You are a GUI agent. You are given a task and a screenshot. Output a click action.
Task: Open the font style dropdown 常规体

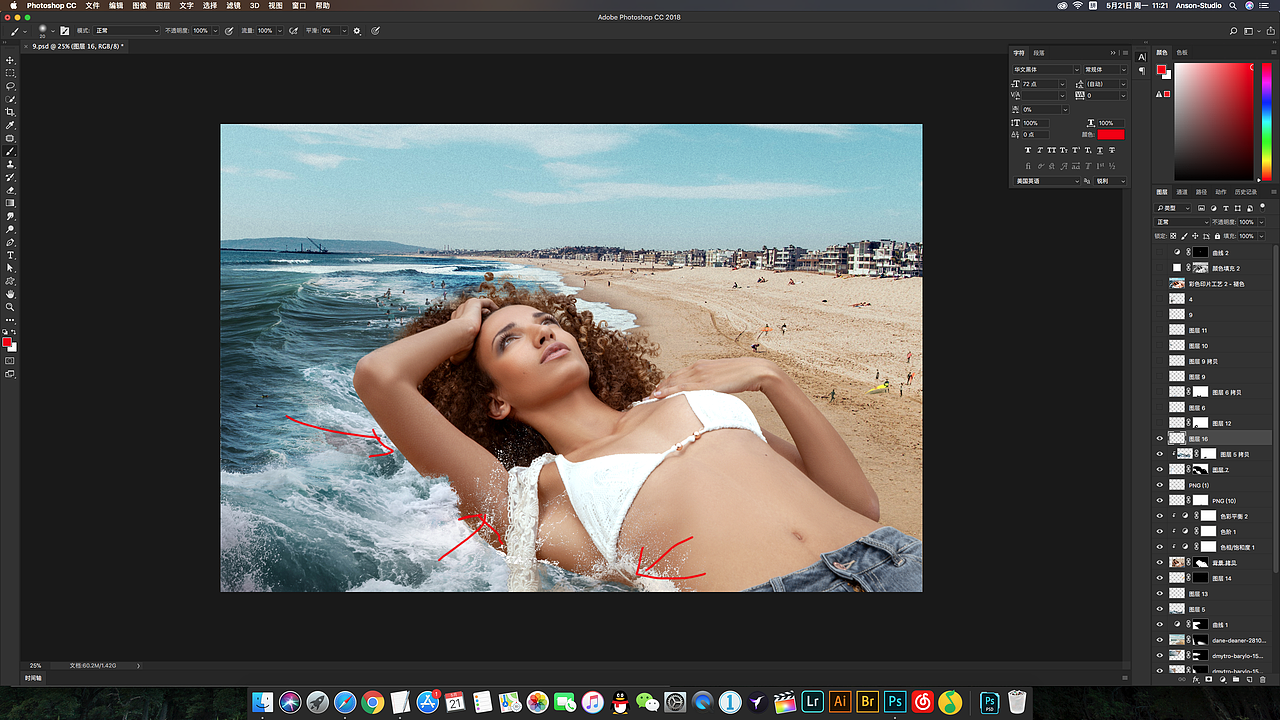point(1104,69)
